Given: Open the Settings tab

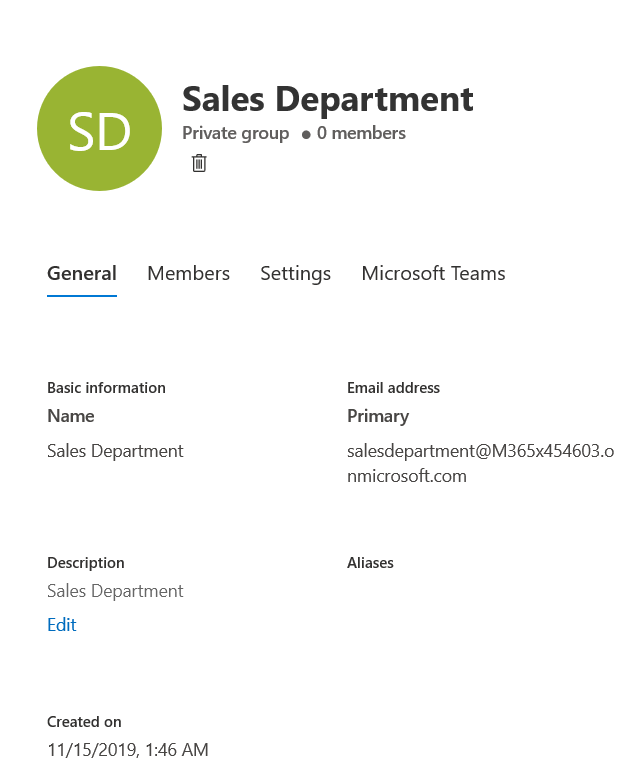Looking at the screenshot, I should tap(296, 274).
